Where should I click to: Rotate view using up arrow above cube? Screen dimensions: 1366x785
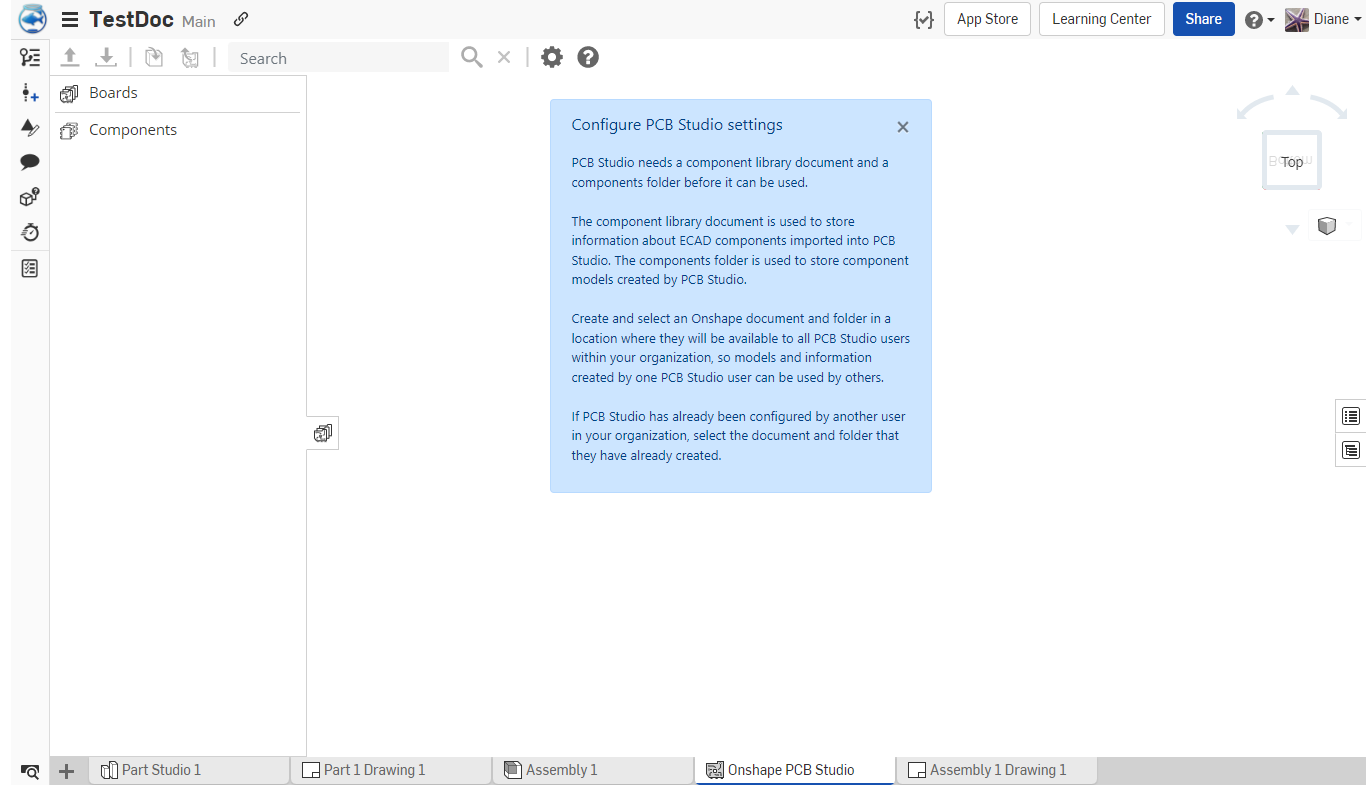point(1292,91)
